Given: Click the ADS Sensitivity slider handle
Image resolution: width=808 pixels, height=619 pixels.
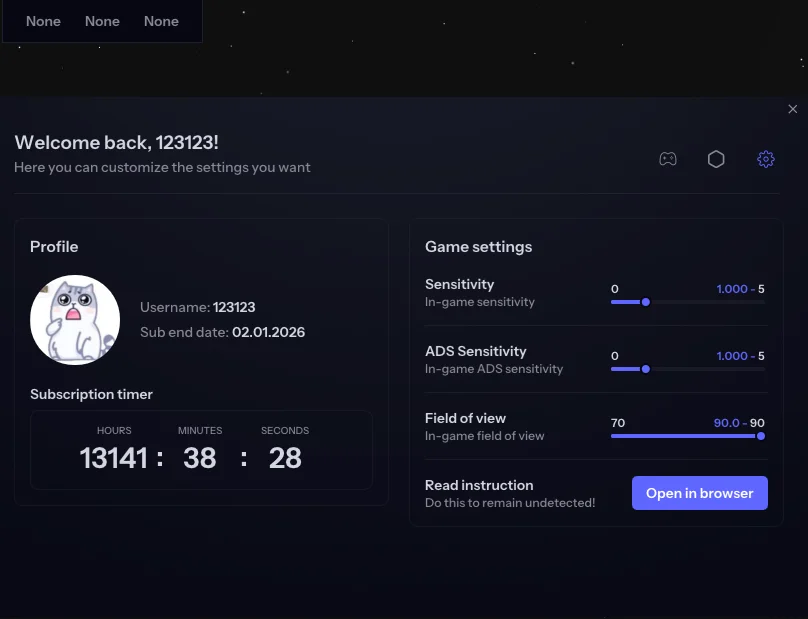Looking at the screenshot, I should pos(646,369).
